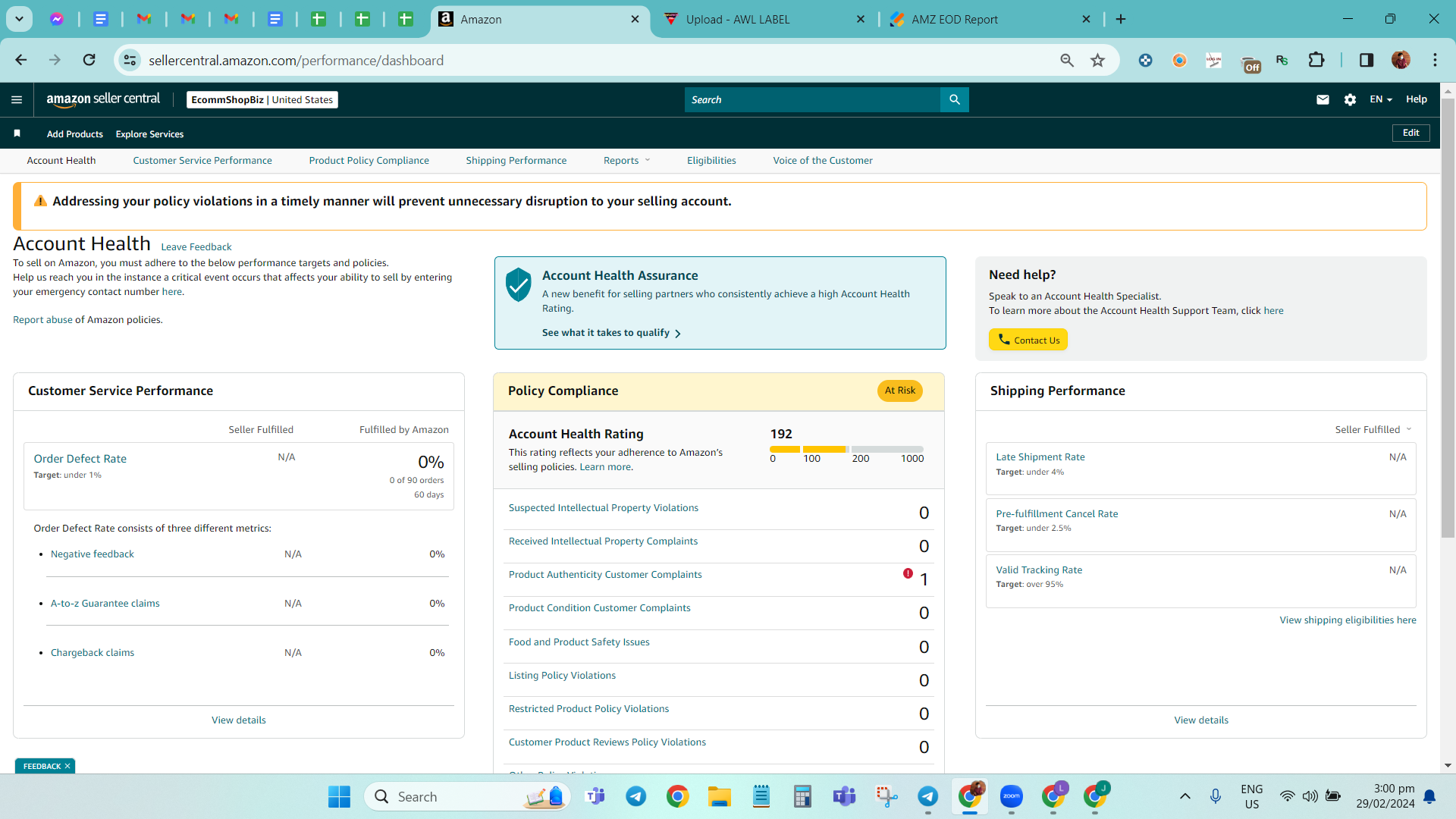Open Voice of the Customer tab
This screenshot has height=819, width=1456.
[x=823, y=160]
